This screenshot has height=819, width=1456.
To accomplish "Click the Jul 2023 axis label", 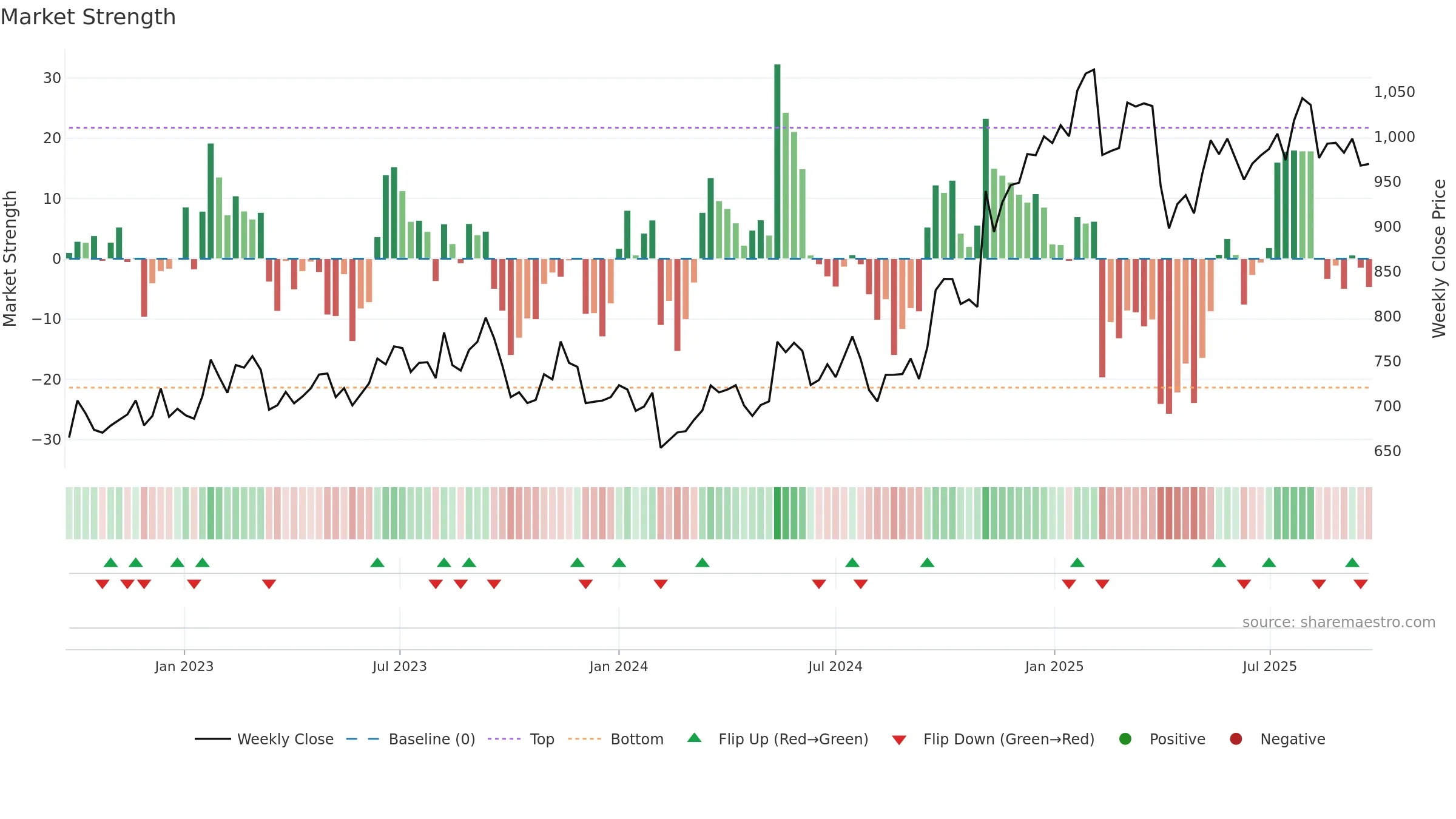I will 399,666.
